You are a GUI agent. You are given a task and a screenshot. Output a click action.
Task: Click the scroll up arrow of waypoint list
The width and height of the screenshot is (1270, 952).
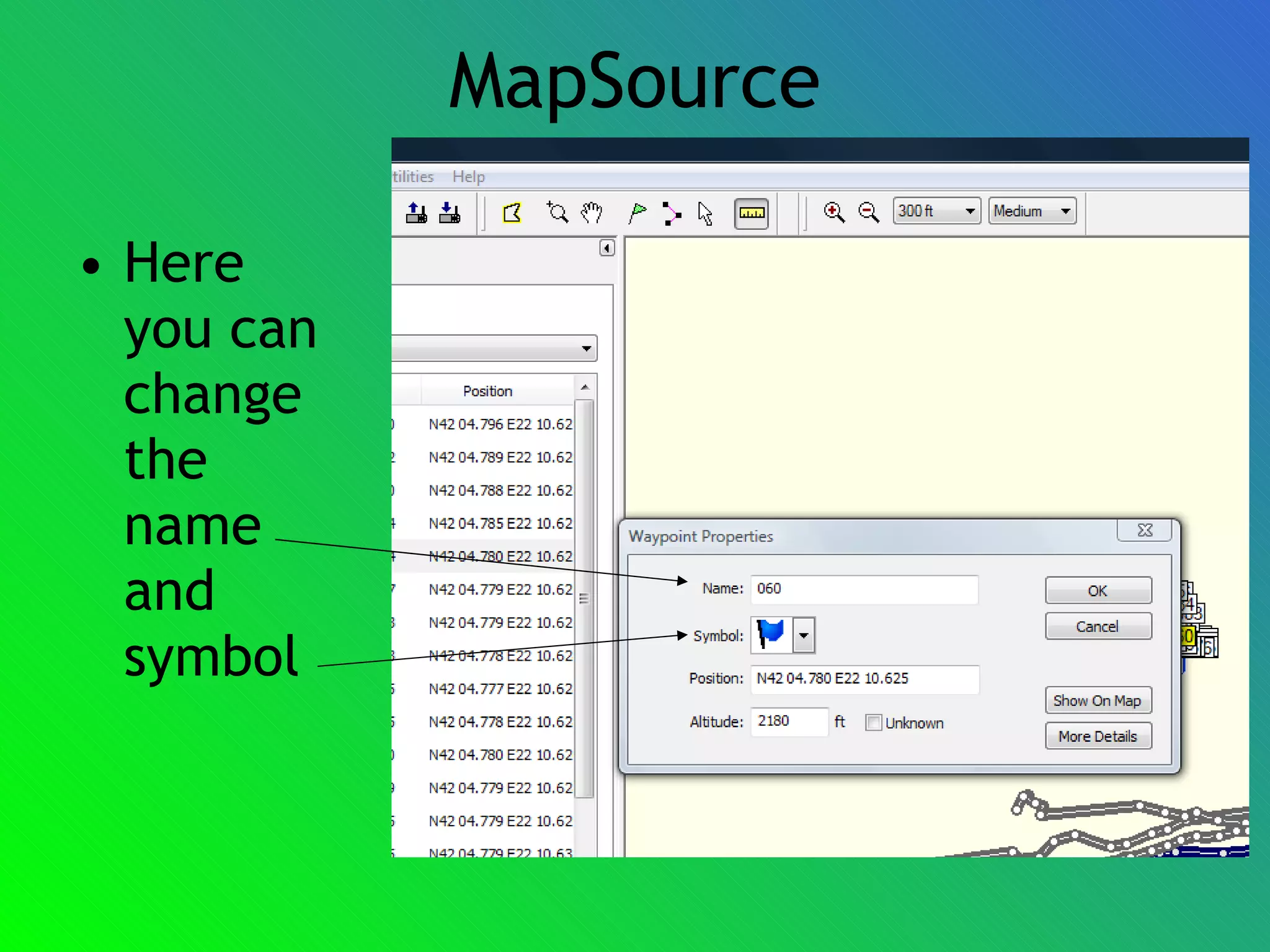pos(584,387)
